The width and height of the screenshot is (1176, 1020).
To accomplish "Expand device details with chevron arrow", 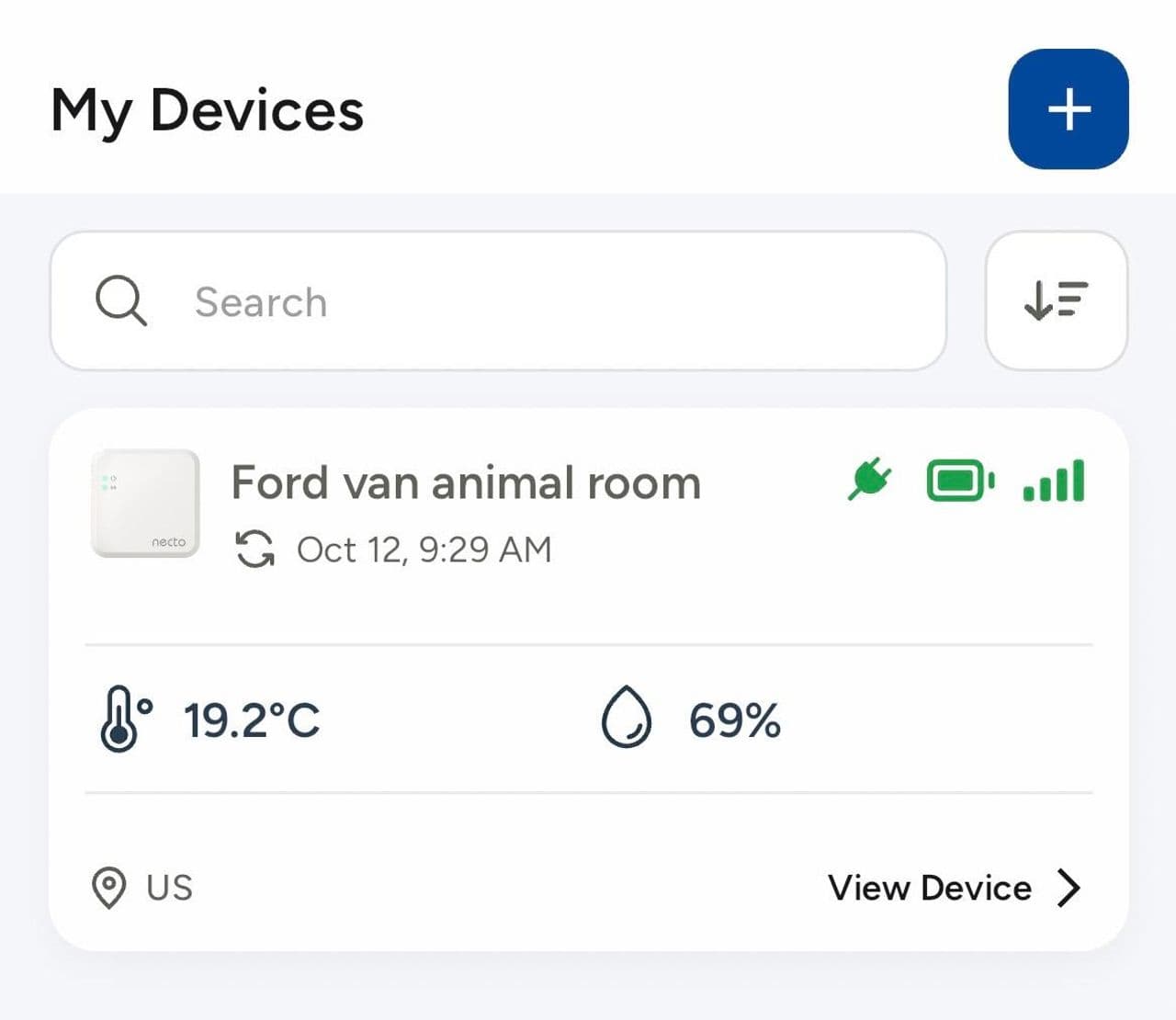I will click(1068, 888).
